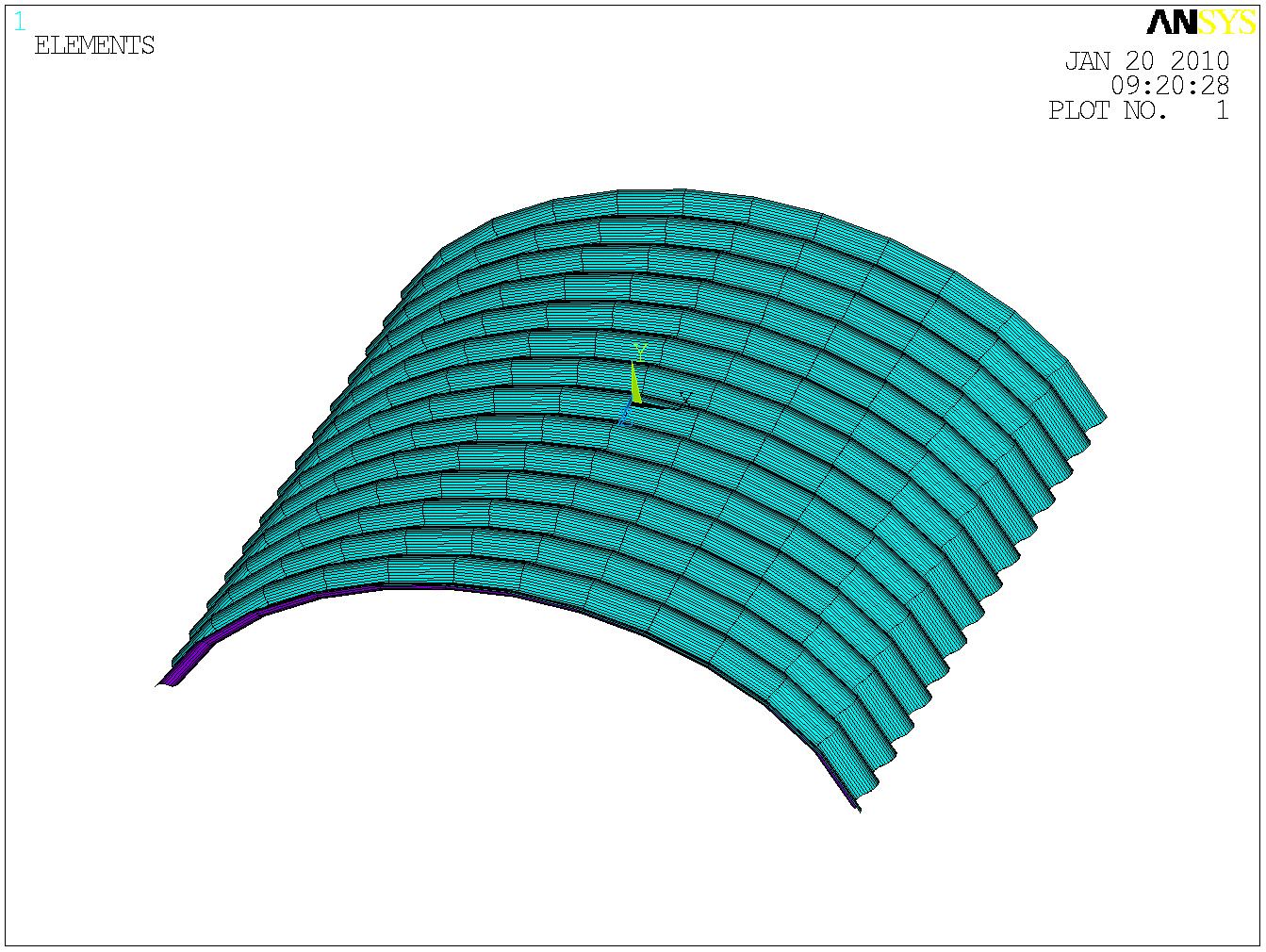This screenshot has height=952, width=1266.
Task: Click the topmost crest of the corrugated shell
Action: (x=650, y=195)
